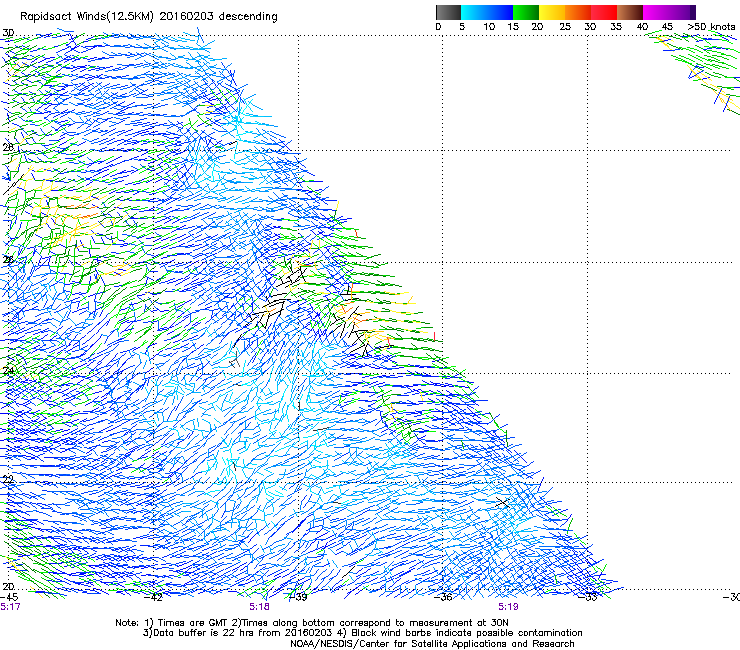Viewport: 740px width, 650px height.
Task: Click the latitude label '26'
Action: [8, 259]
